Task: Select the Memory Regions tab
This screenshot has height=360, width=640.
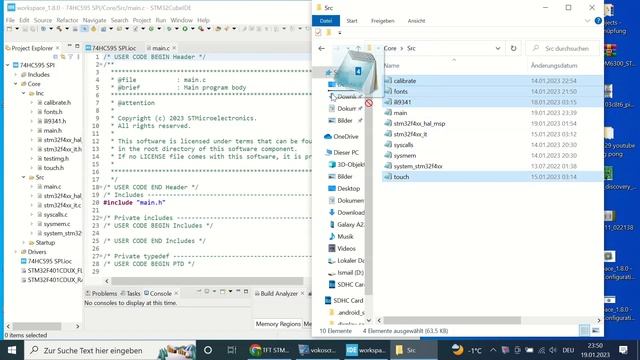Action: coord(278,324)
